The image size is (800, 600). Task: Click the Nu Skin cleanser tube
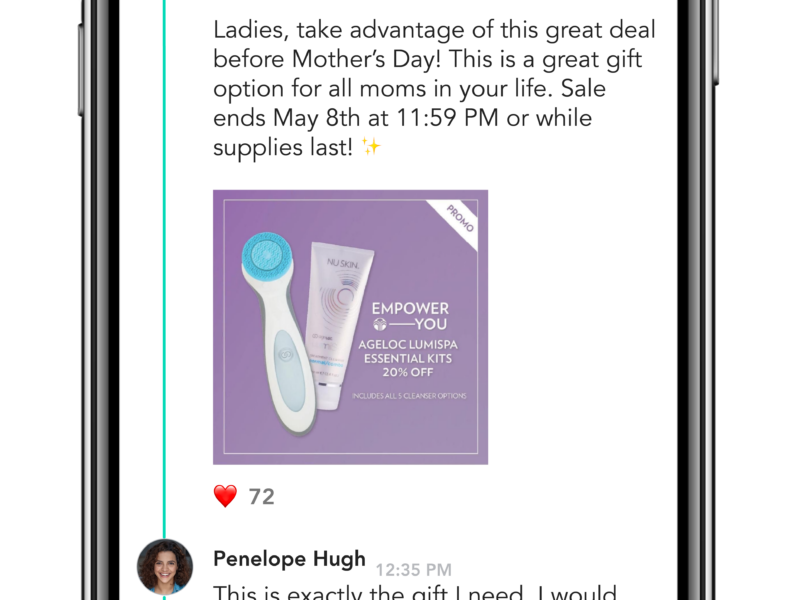point(339,326)
